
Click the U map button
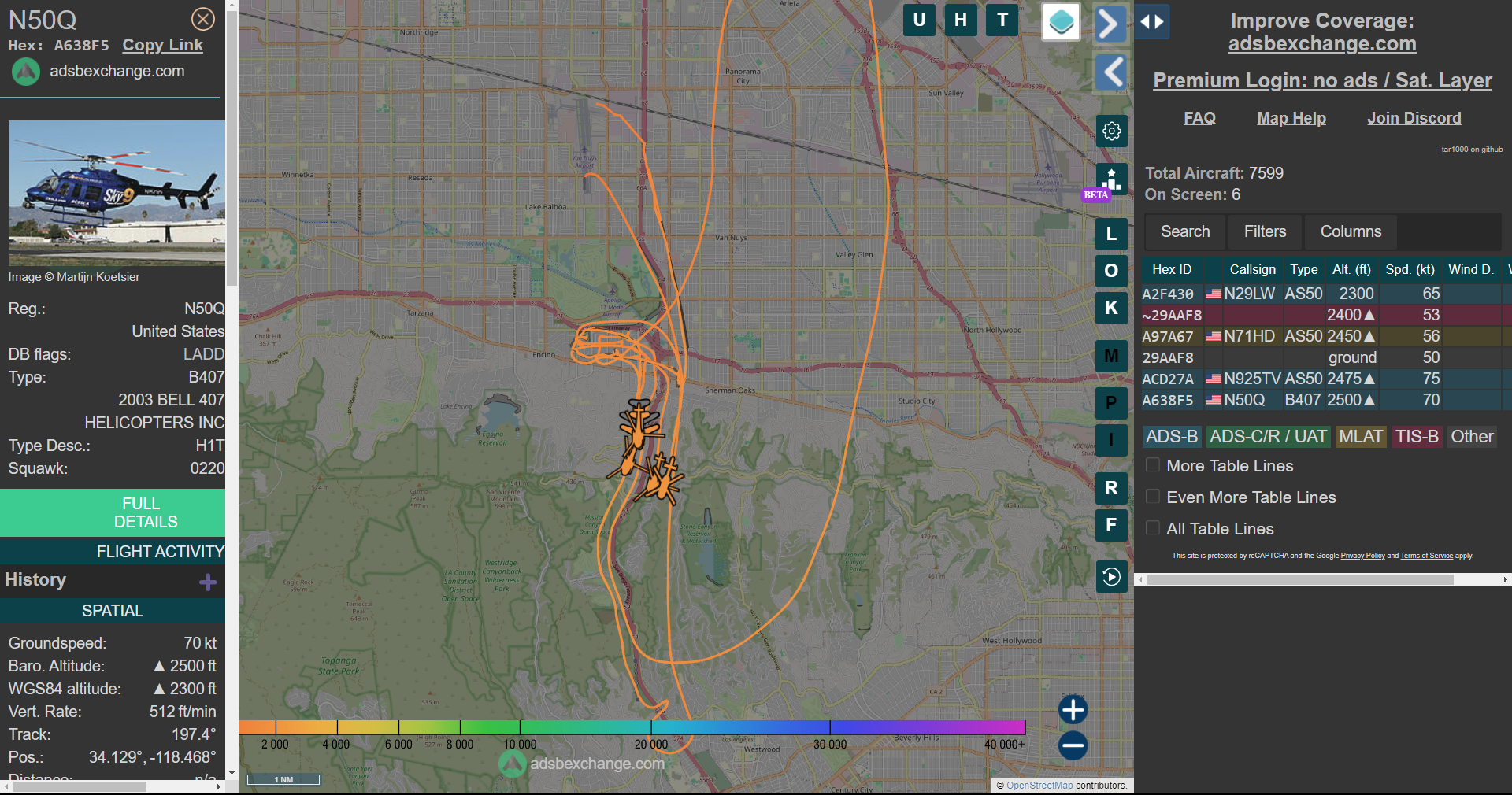pyautogui.click(x=919, y=20)
